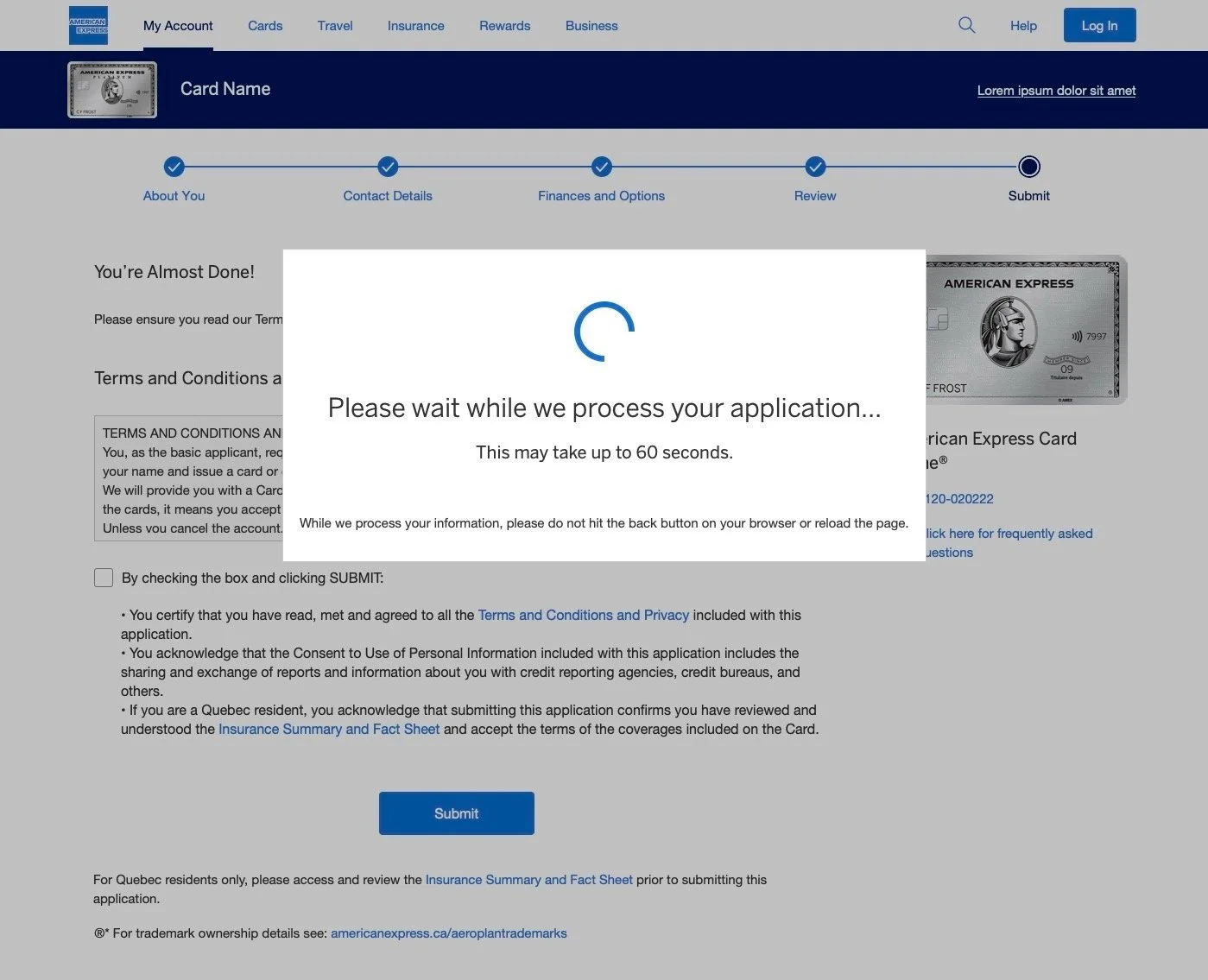Image resolution: width=1208 pixels, height=980 pixels.
Task: Click the card thumbnail beside Card Name
Action: click(x=112, y=90)
